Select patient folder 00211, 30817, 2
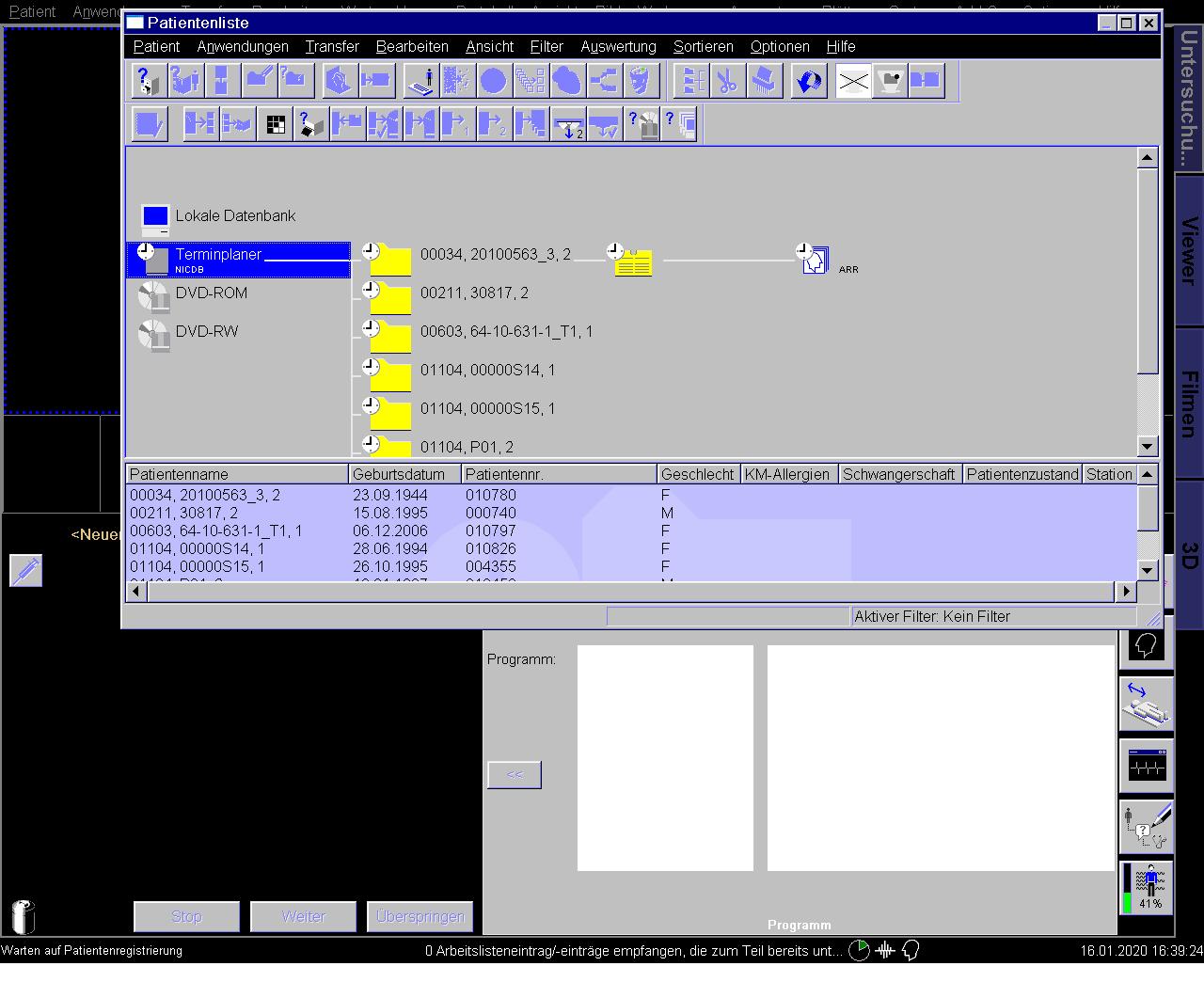This screenshot has width=1204, height=982. point(474,293)
